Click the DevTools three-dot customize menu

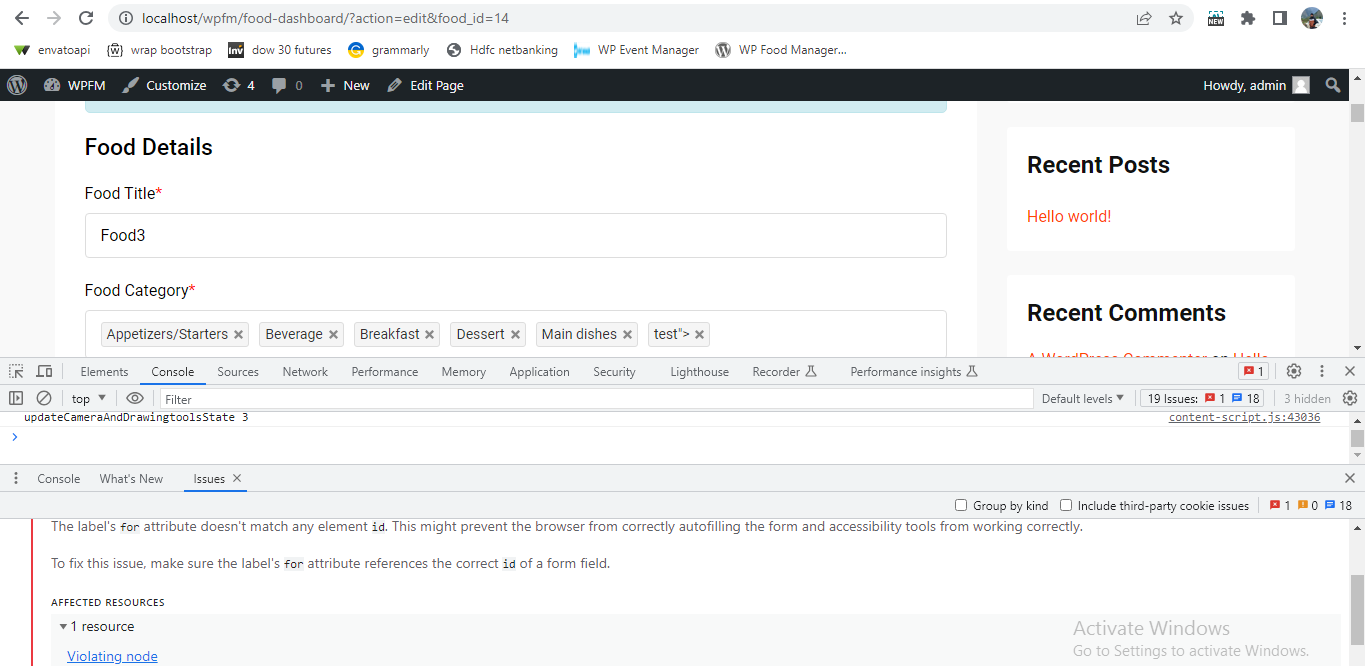point(1322,371)
